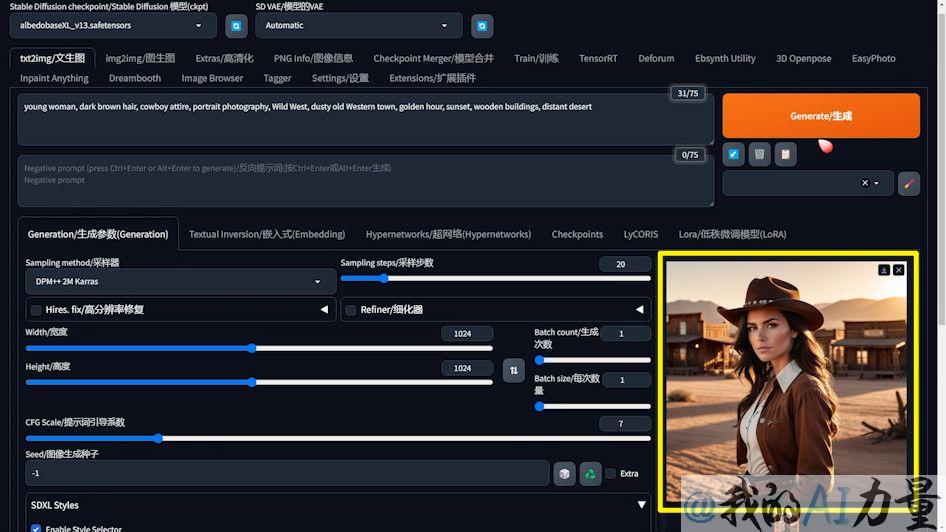Refresh the Stable Diffusion checkpoint list

click(x=236, y=26)
